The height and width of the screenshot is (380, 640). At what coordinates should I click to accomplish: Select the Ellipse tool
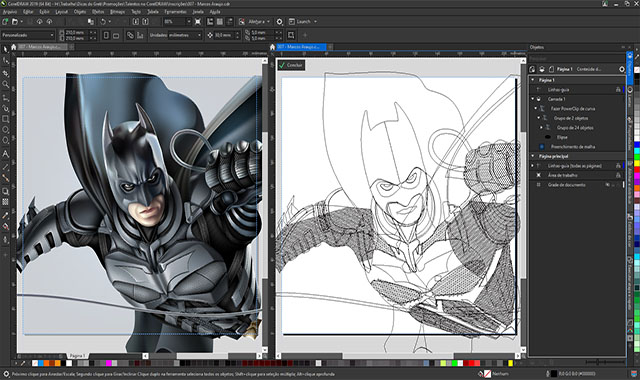pyautogui.click(x=5, y=130)
